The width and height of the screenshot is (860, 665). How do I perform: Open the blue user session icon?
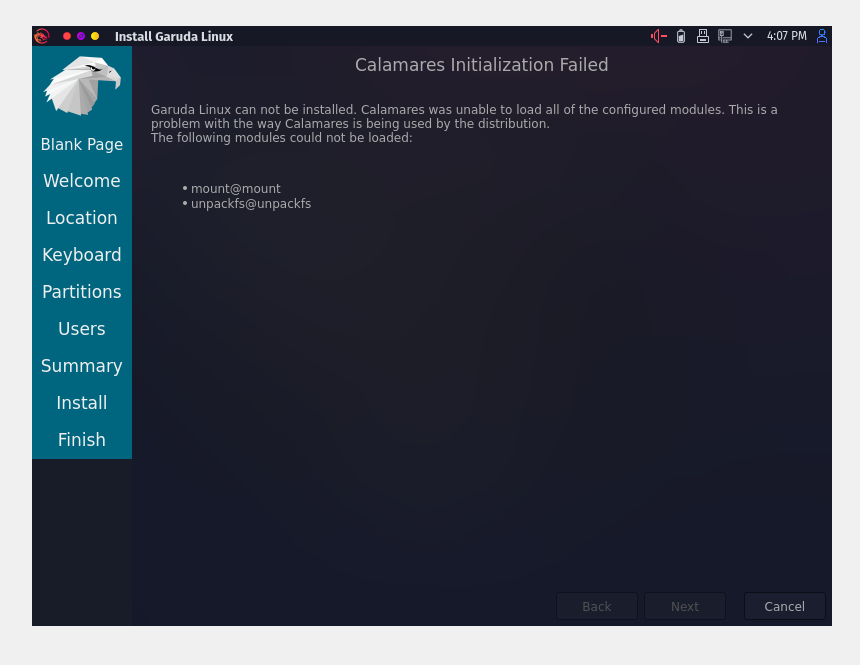tap(822, 36)
